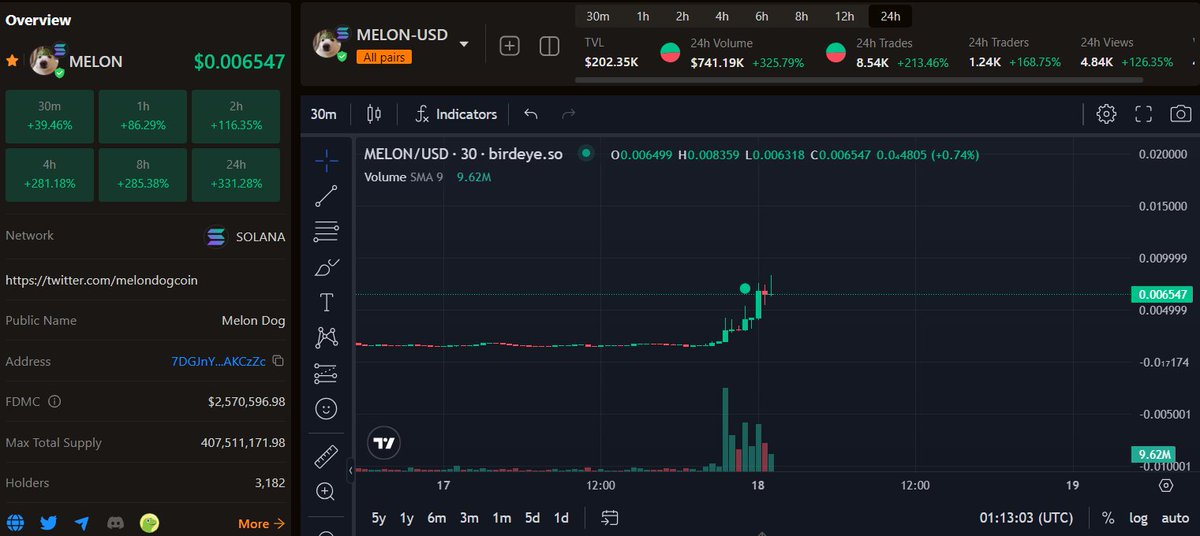
Task: Open the 30m chart interval dropdown
Action: (323, 114)
